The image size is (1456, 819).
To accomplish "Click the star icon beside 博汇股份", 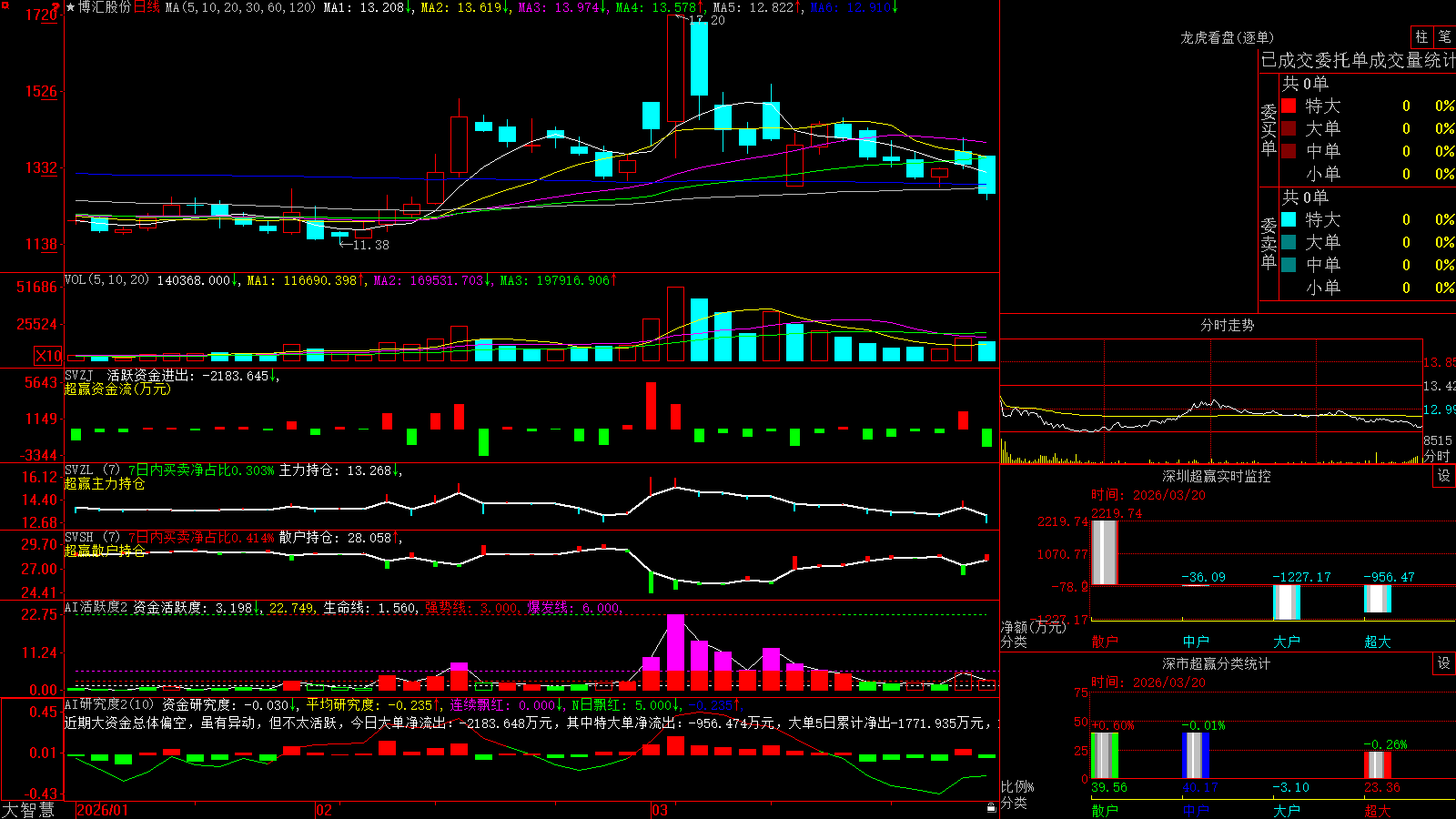I will click(x=71, y=7).
